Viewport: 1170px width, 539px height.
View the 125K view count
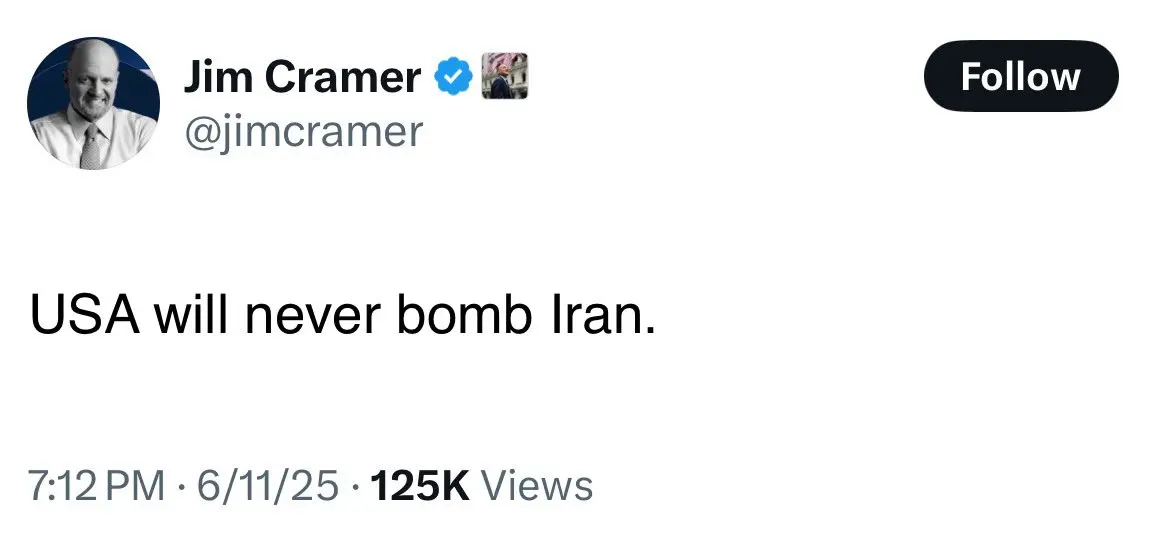(420, 486)
